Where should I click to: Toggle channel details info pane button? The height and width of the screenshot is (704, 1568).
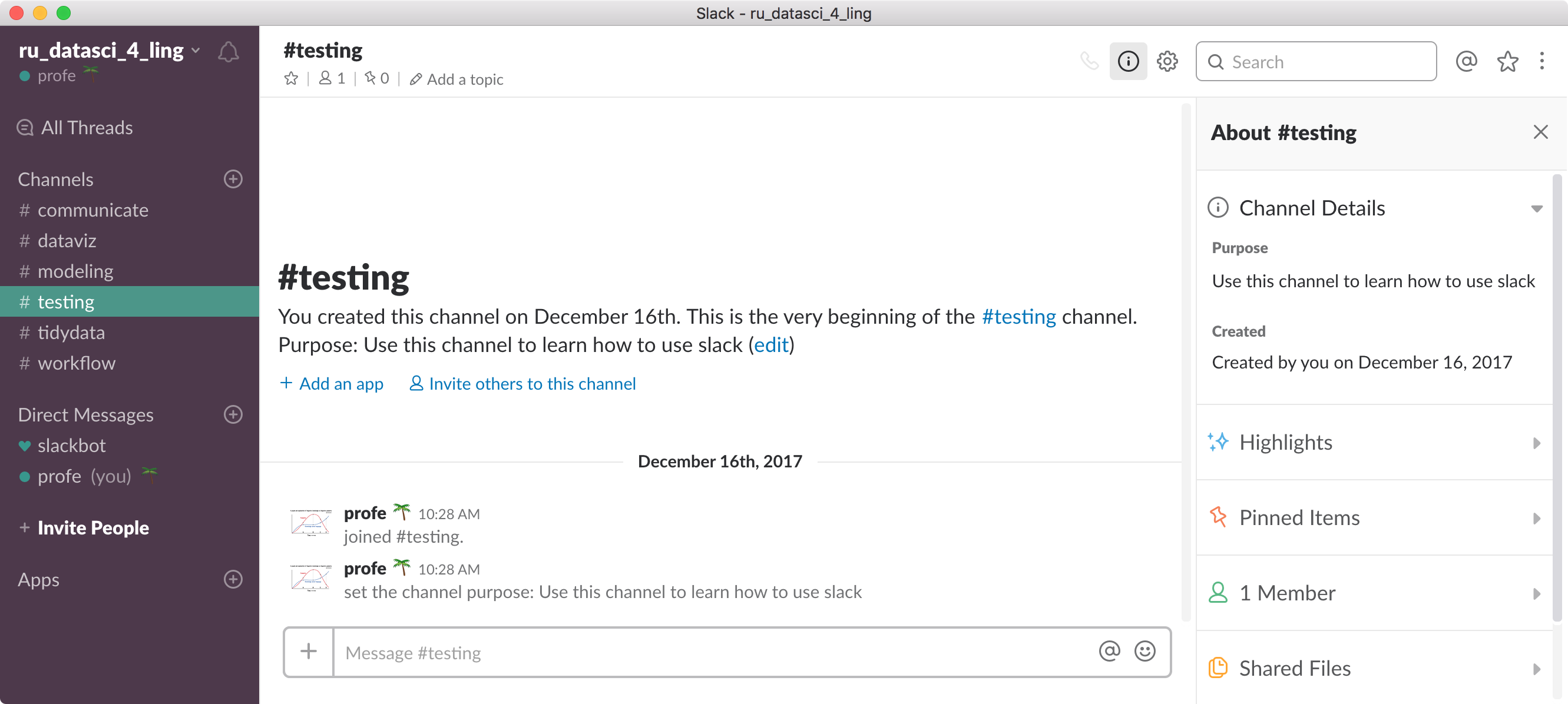[1128, 61]
